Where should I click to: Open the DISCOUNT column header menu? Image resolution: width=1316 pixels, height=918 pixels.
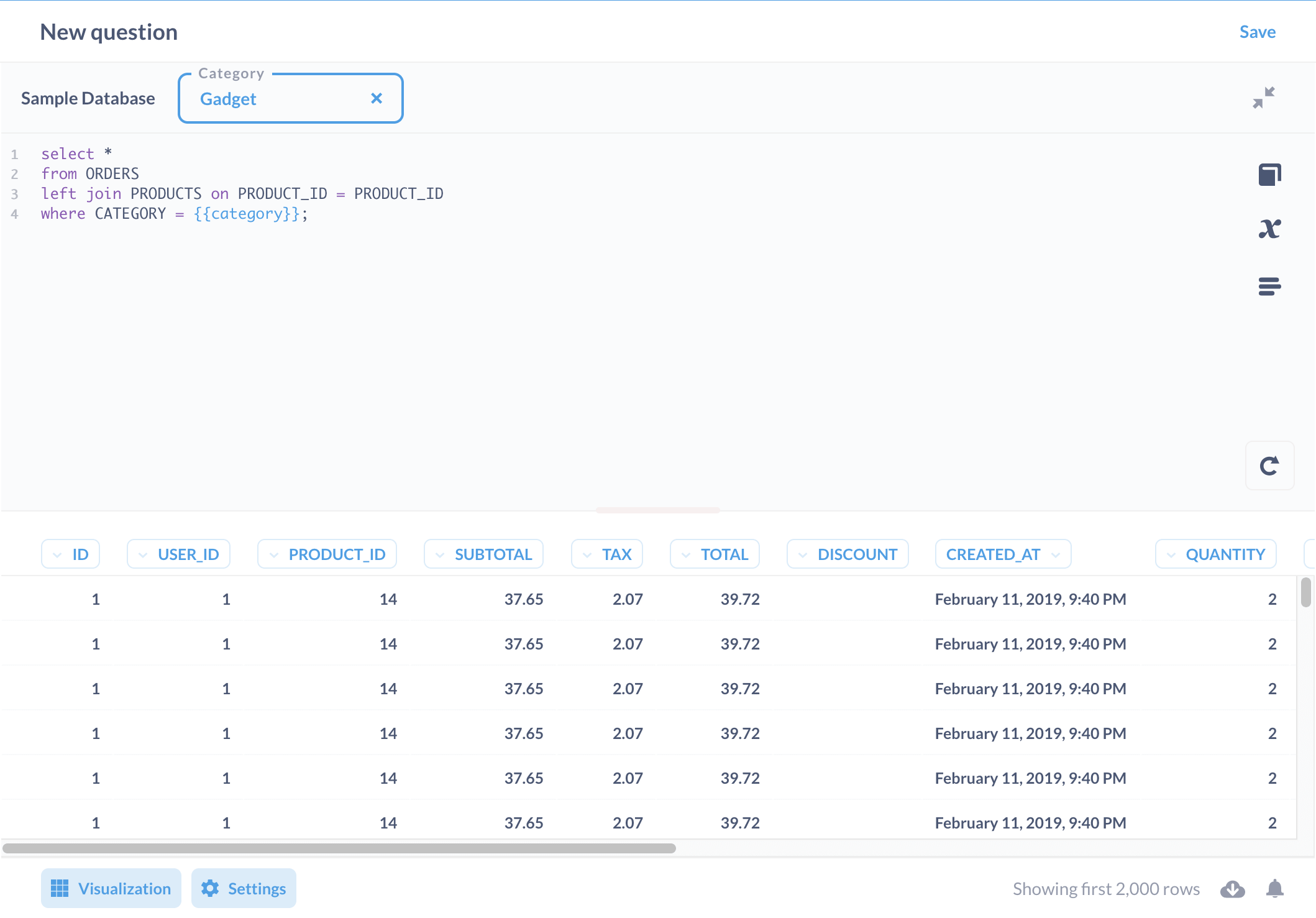(848, 554)
